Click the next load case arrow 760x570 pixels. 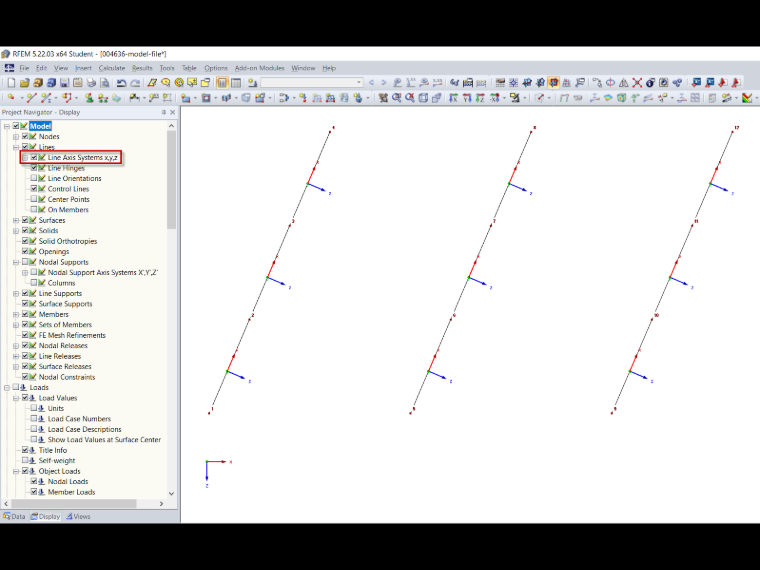384,83
